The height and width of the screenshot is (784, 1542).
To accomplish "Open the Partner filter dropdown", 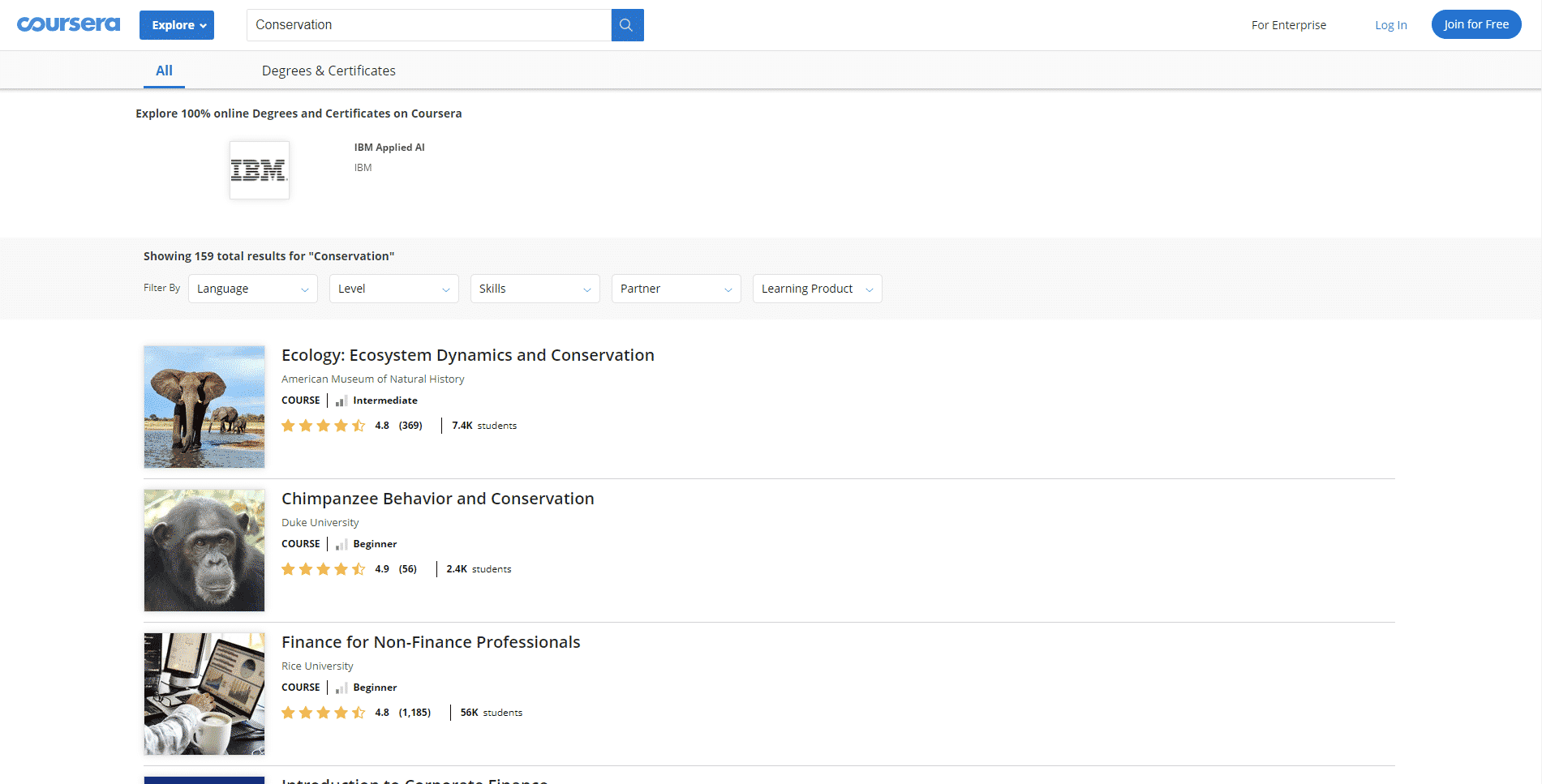I will pyautogui.click(x=677, y=289).
